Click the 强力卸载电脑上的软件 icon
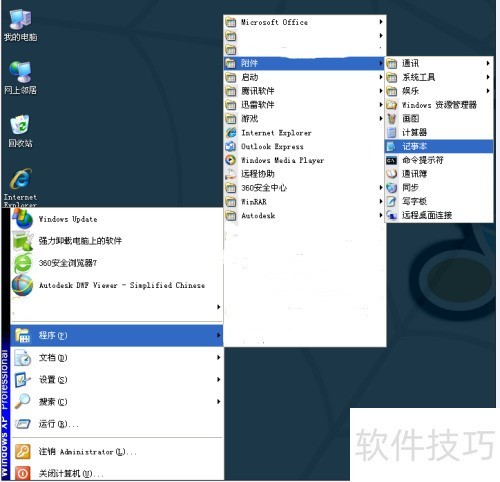 click(x=23, y=241)
